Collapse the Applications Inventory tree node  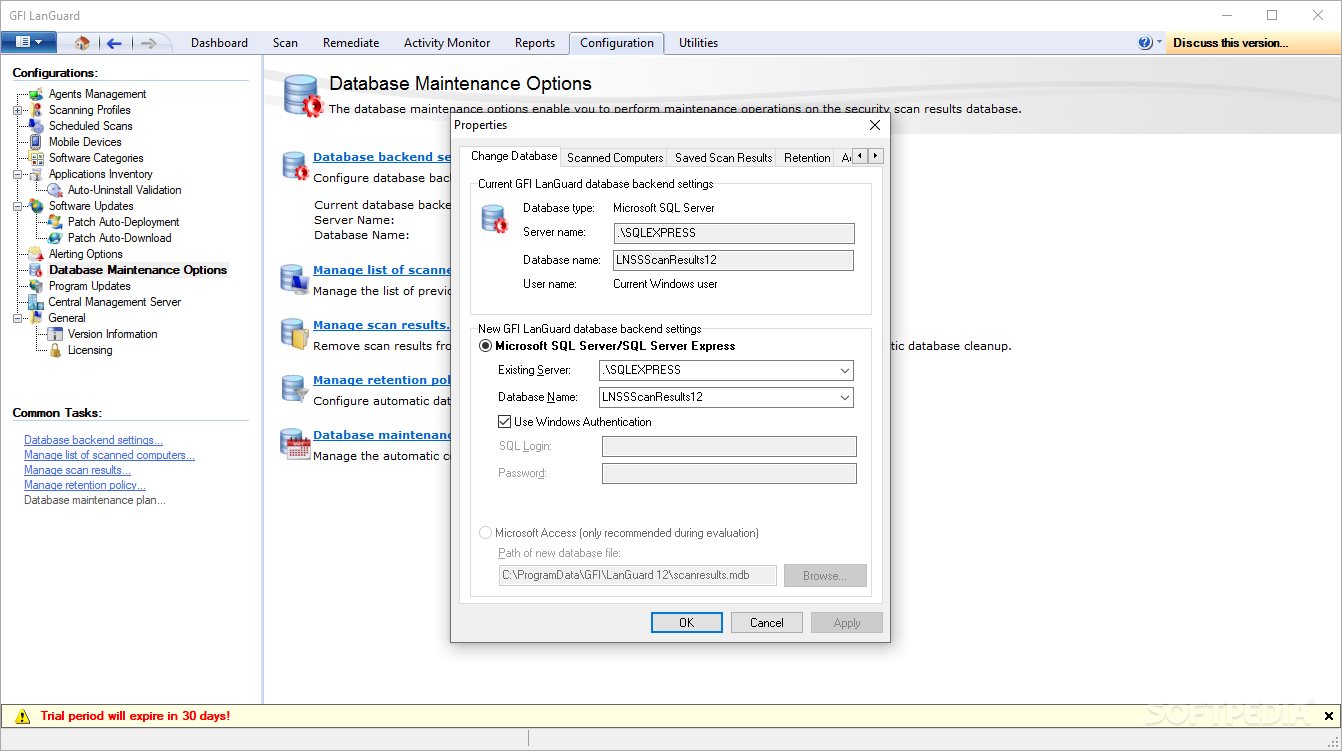coord(17,174)
